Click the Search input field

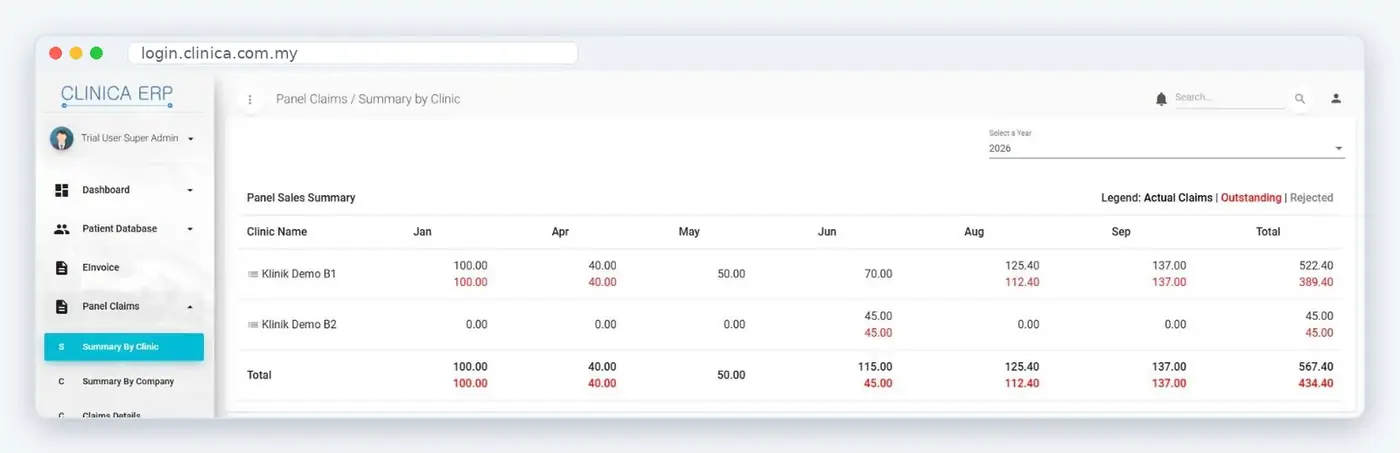pyautogui.click(x=1229, y=98)
